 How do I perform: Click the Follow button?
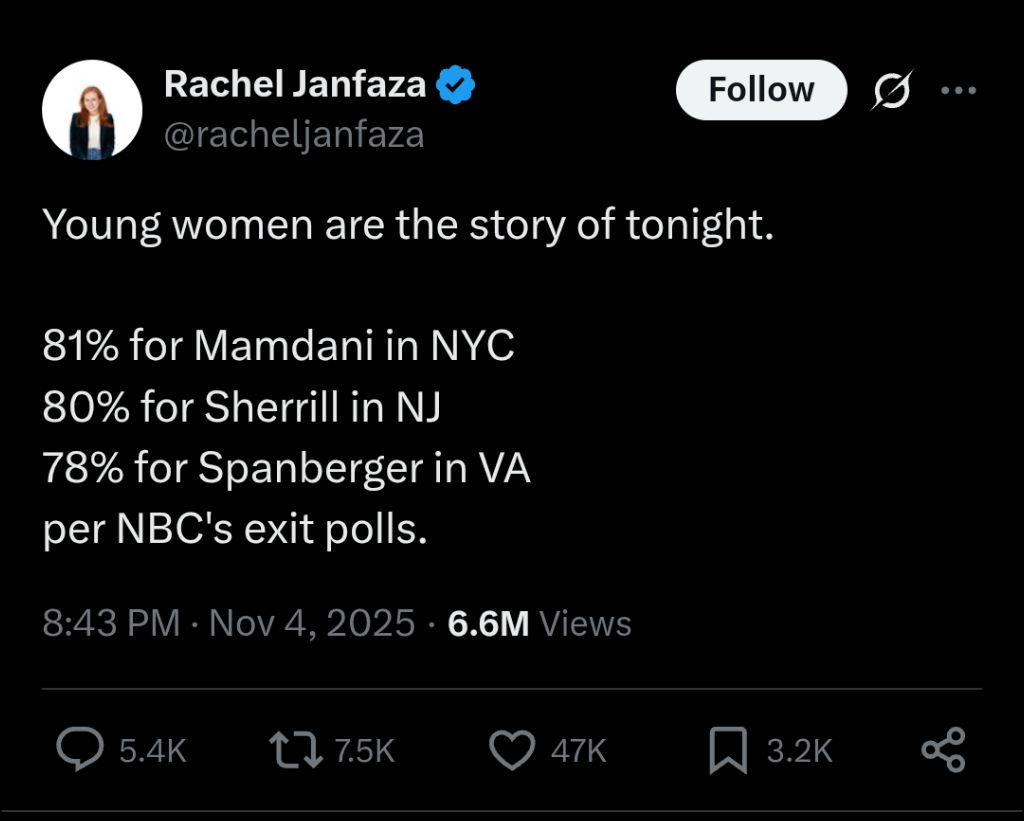(761, 90)
